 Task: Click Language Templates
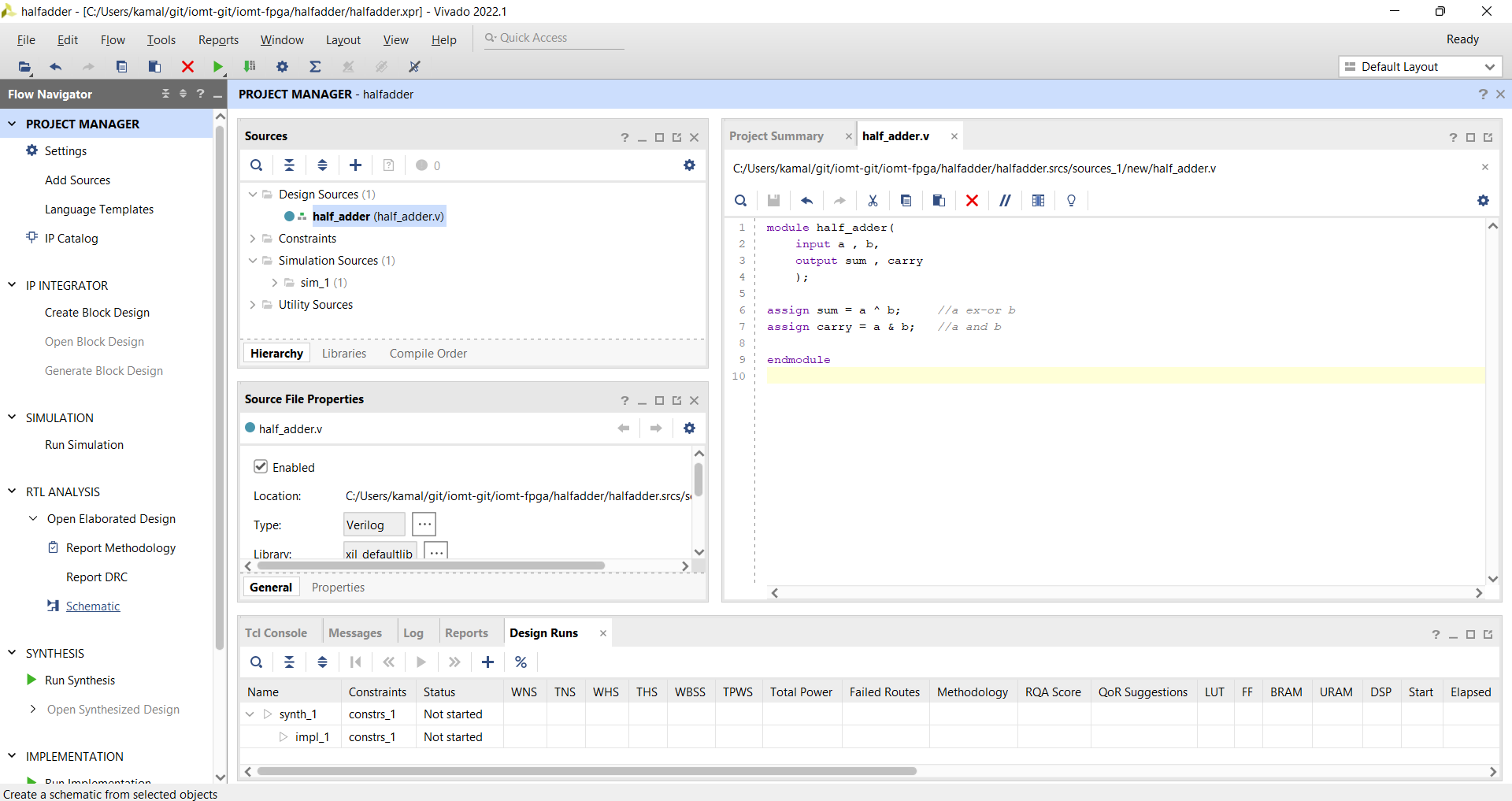tap(99, 210)
